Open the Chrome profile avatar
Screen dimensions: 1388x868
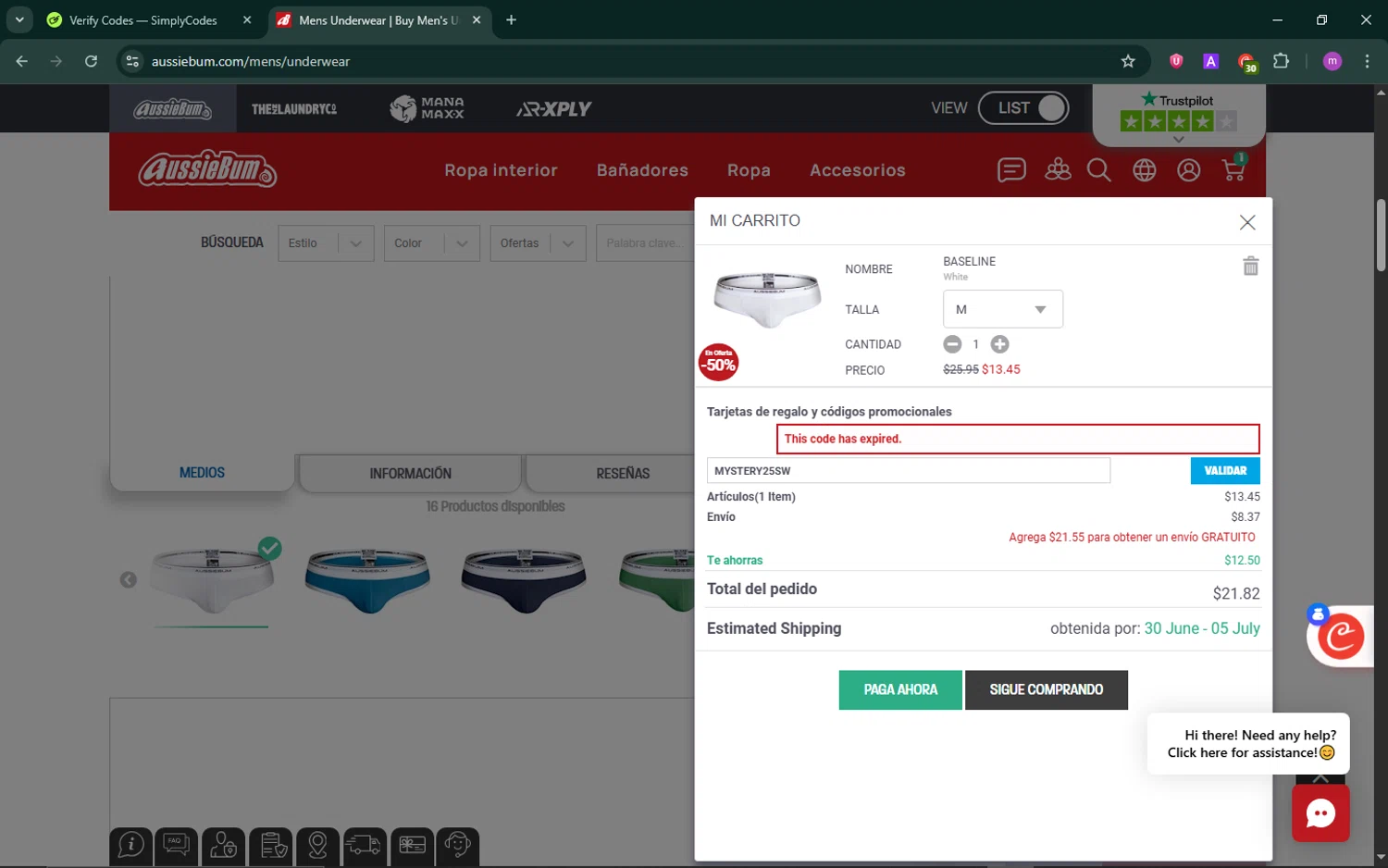[x=1332, y=61]
